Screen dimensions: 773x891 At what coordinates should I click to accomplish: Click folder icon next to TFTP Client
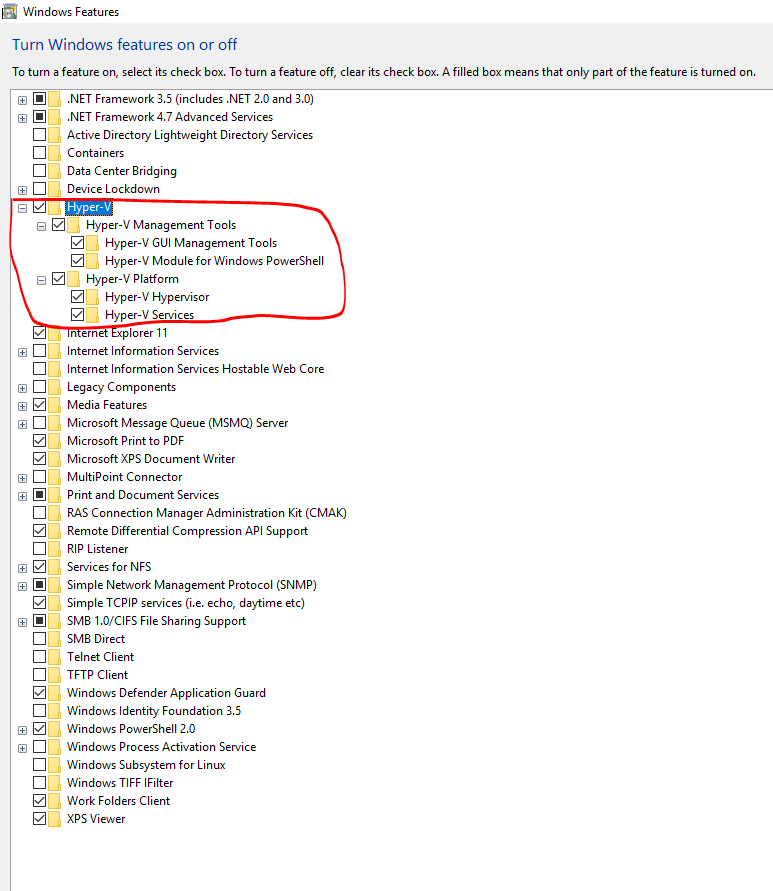[55, 675]
